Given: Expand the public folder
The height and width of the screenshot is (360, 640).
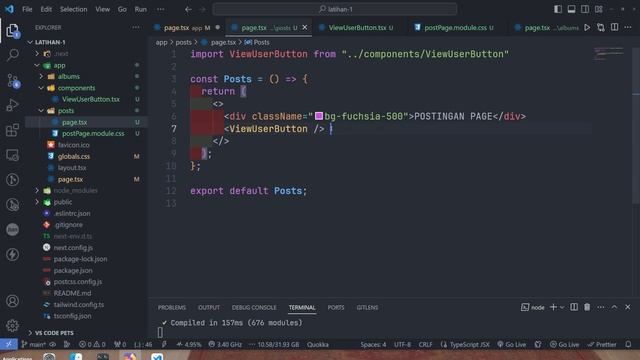Looking at the screenshot, I should [37, 202].
